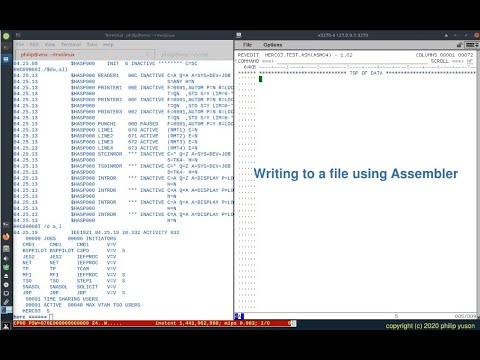
Task: Open the Tabs menu in Terminal window
Action: [92, 44]
